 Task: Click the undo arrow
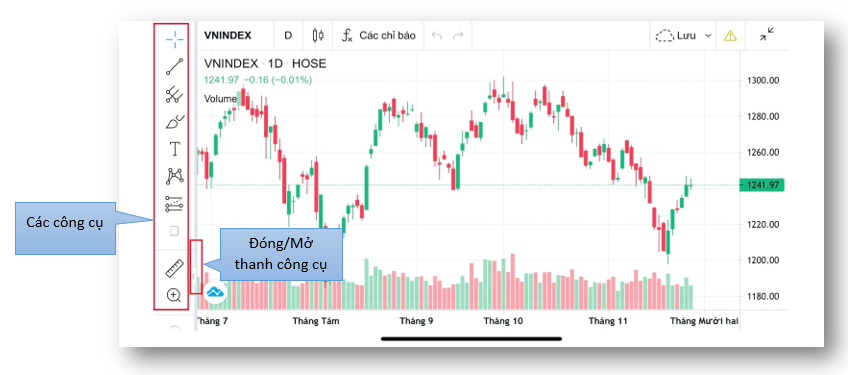point(437,36)
